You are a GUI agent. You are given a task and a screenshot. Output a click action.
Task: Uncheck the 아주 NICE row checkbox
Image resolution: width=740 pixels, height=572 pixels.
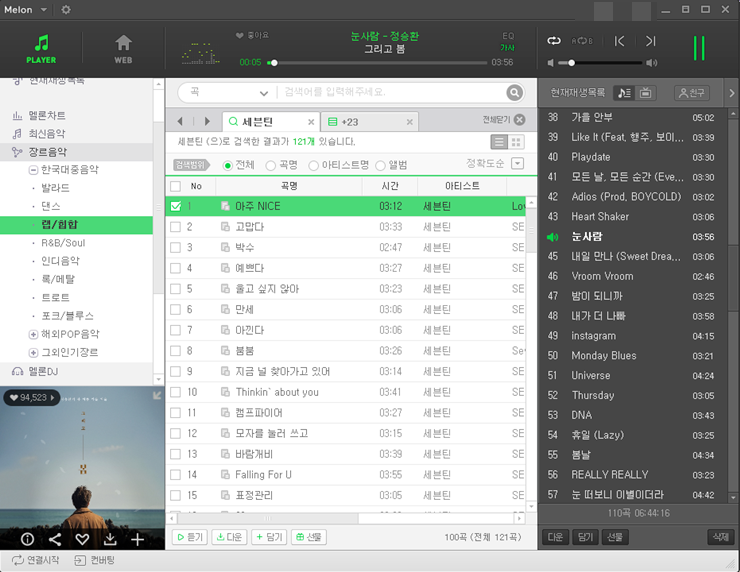point(176,206)
